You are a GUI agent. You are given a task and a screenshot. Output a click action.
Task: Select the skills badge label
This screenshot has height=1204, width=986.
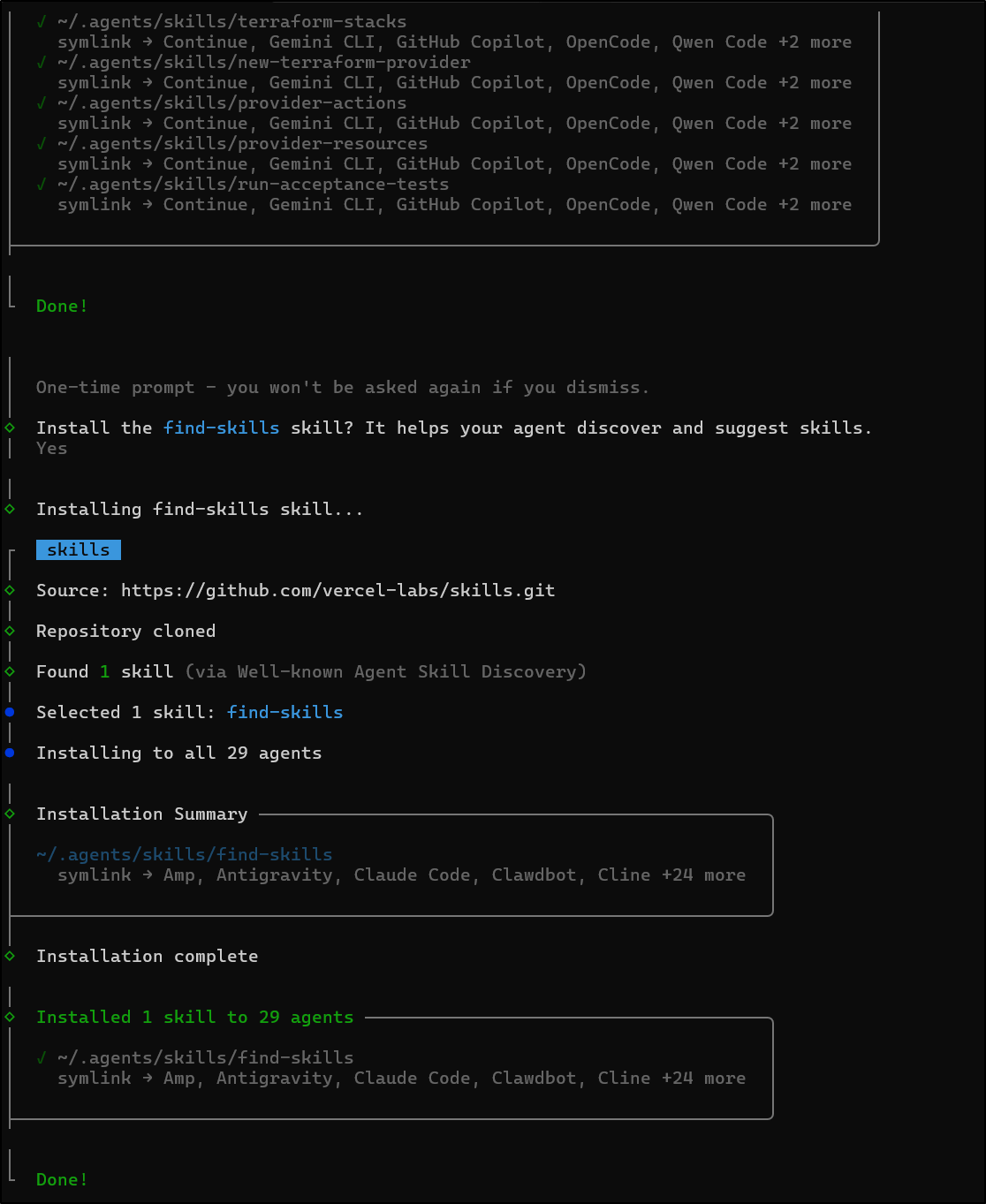pyautogui.click(x=78, y=549)
